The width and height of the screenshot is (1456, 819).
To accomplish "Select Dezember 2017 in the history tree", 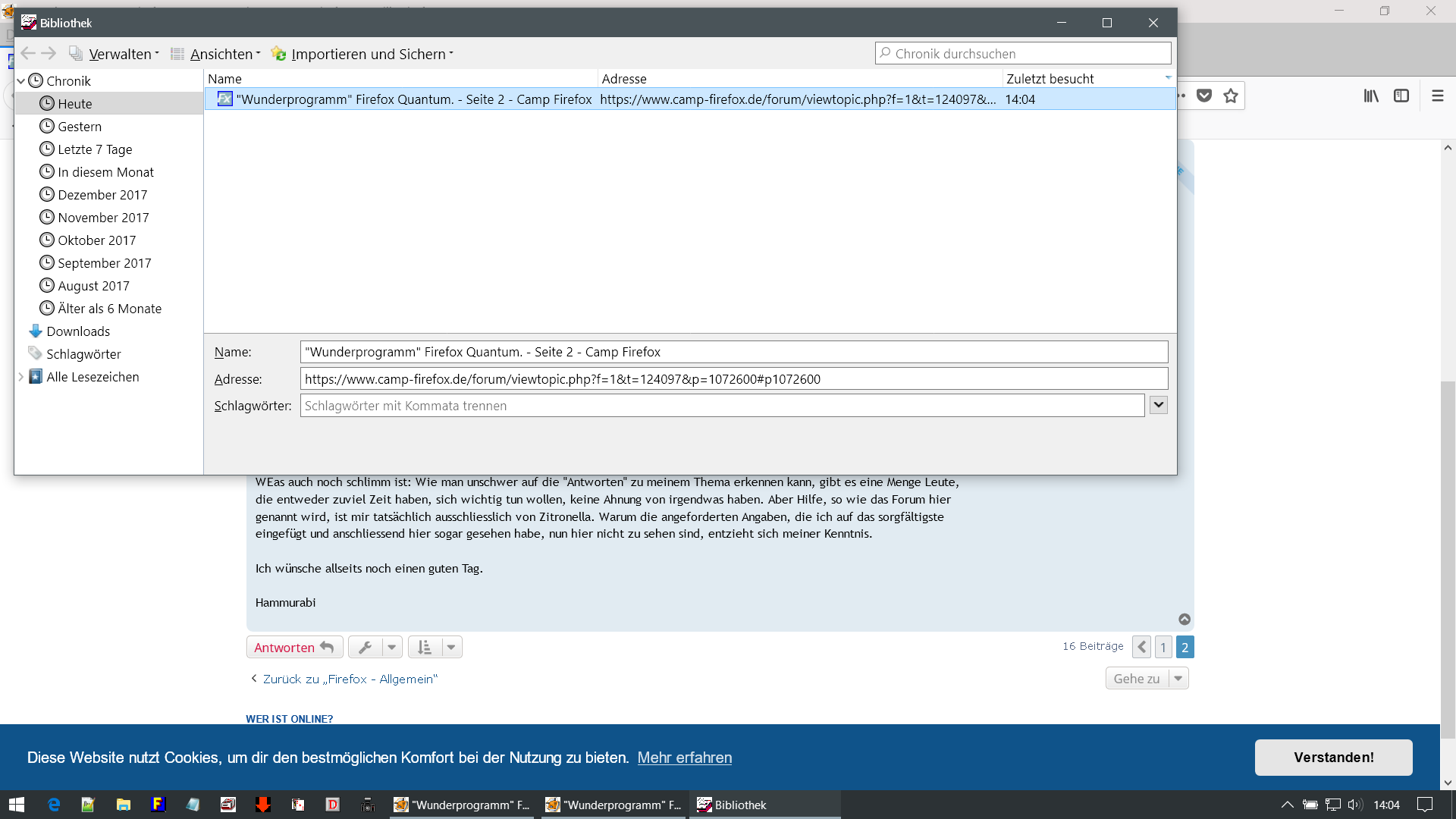I will [102, 195].
